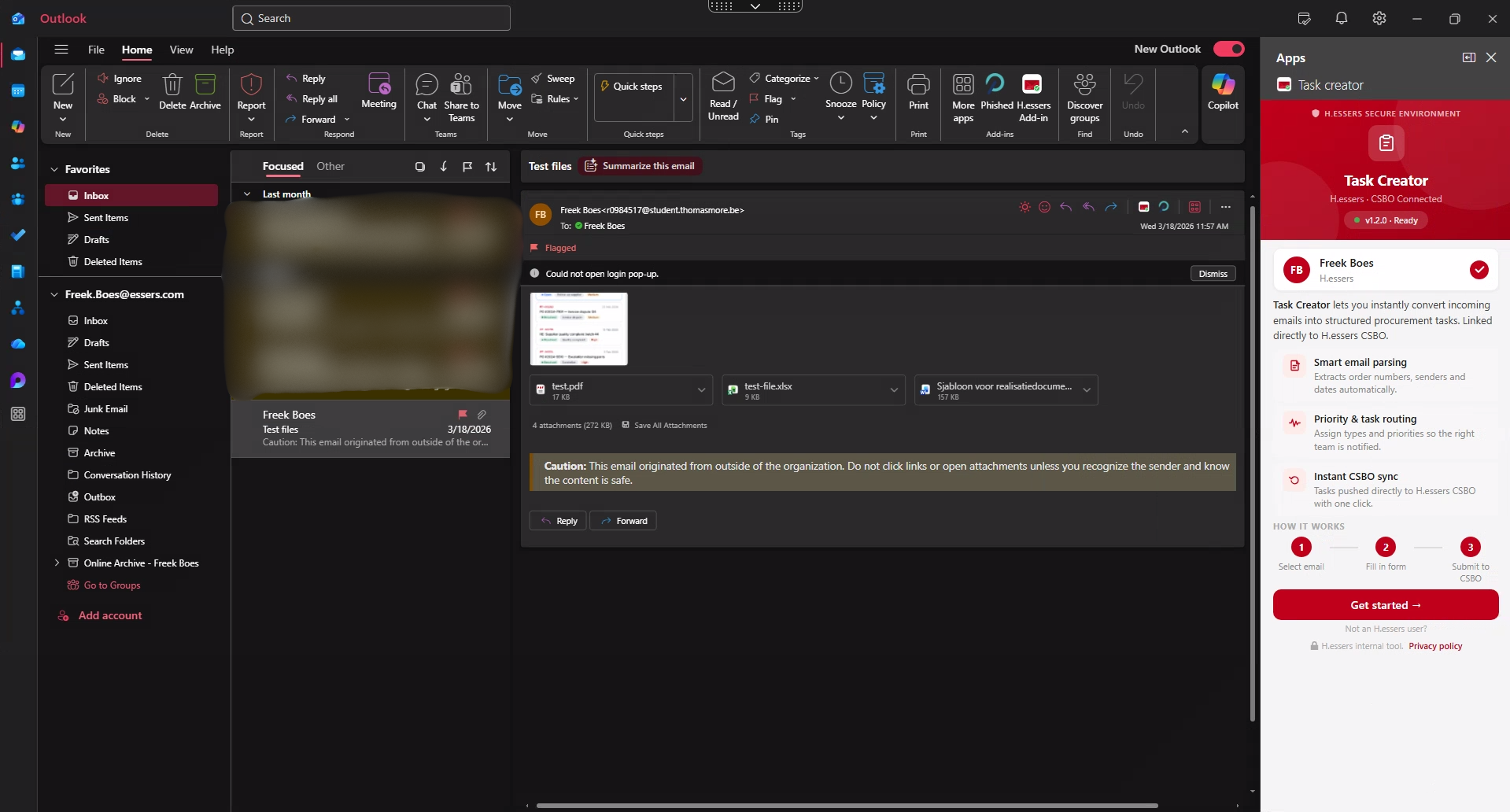Open the Junk Email folder
Screen dimensions: 1510x812
[105, 408]
